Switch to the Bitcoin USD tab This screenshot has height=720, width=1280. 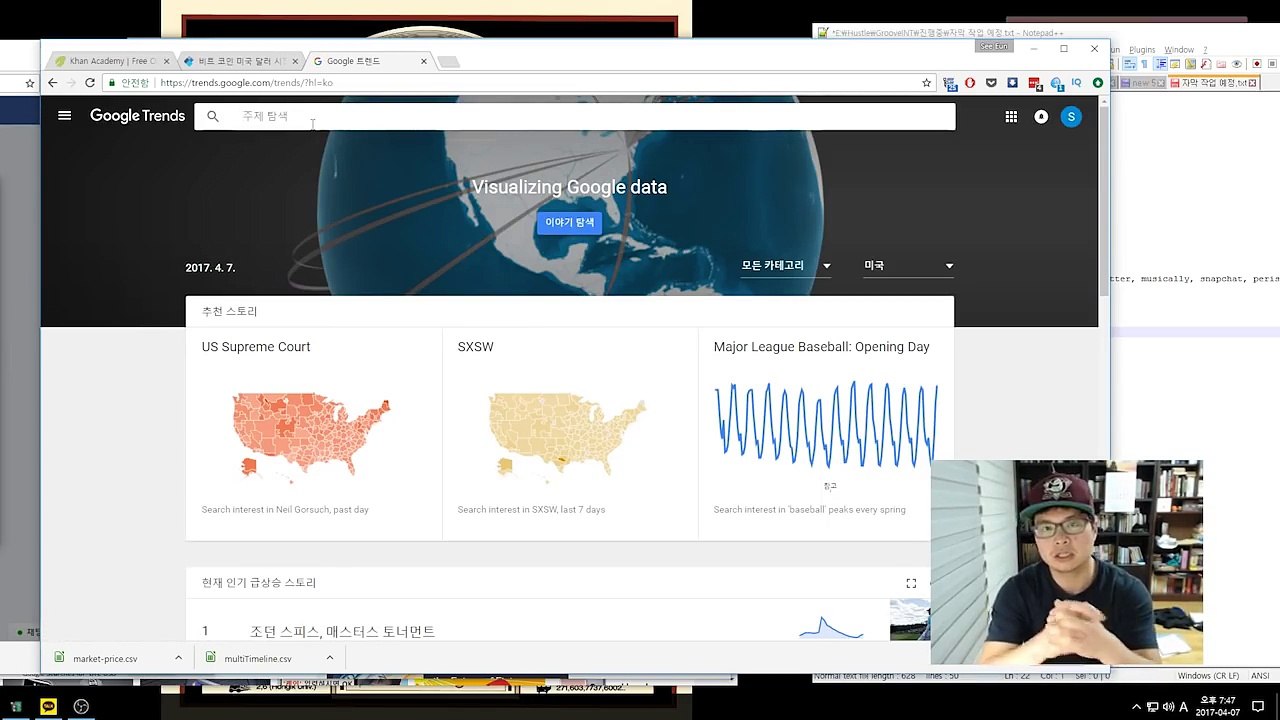click(241, 61)
